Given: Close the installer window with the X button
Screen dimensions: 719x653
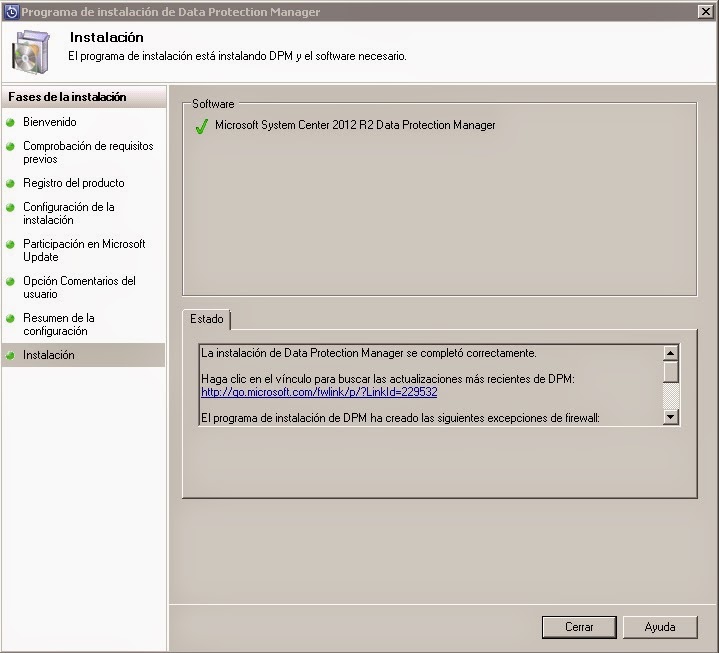Looking at the screenshot, I should click(705, 11).
